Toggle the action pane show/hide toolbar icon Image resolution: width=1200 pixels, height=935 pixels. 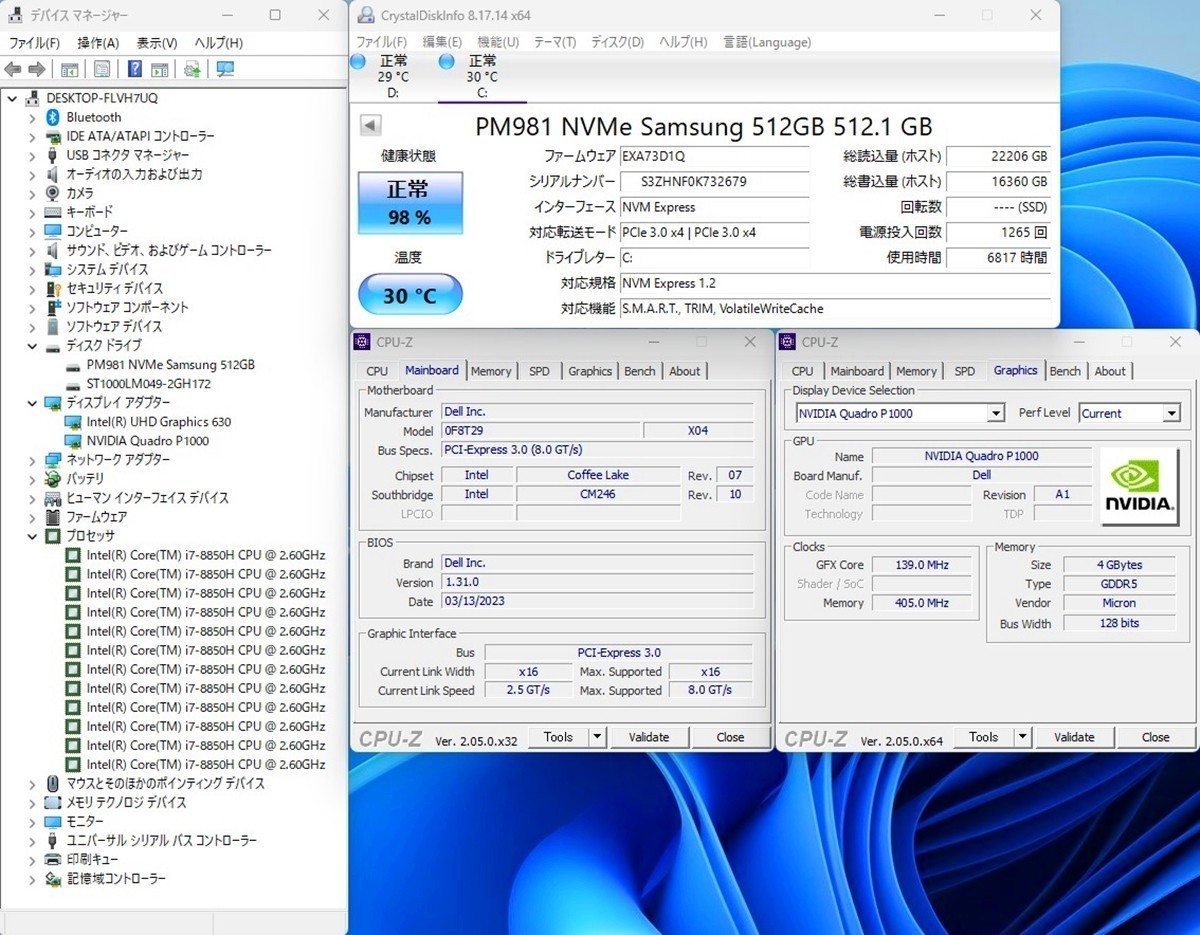point(160,69)
